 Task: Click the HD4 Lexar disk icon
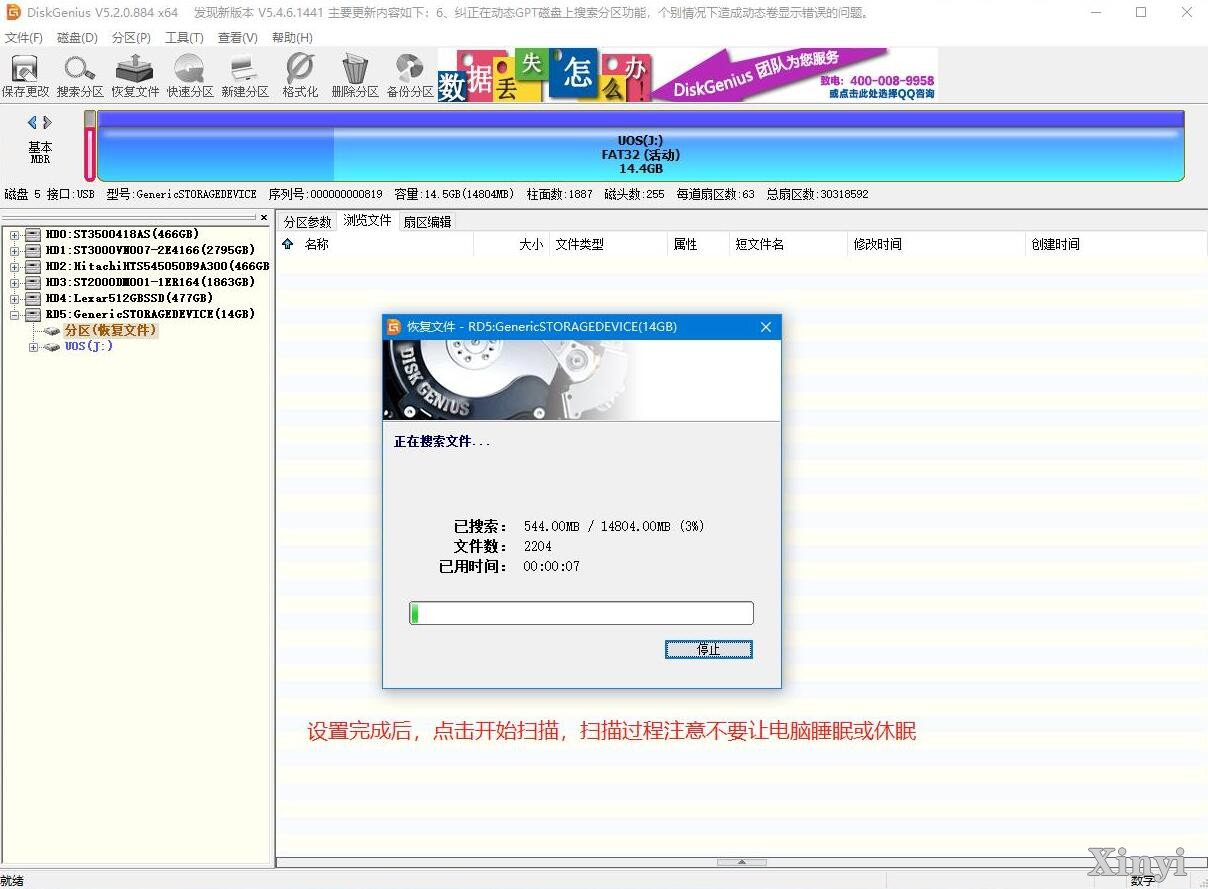(x=33, y=298)
